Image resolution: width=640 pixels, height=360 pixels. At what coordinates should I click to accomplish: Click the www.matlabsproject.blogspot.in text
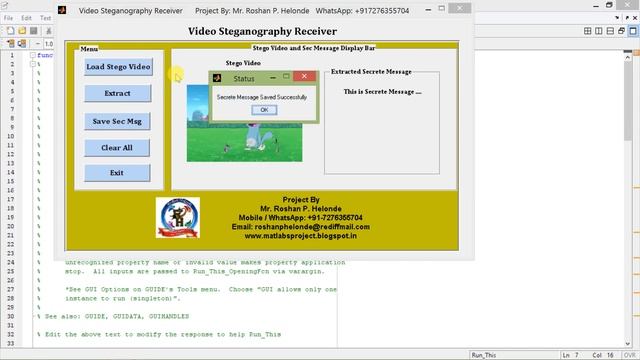[x=301, y=236]
